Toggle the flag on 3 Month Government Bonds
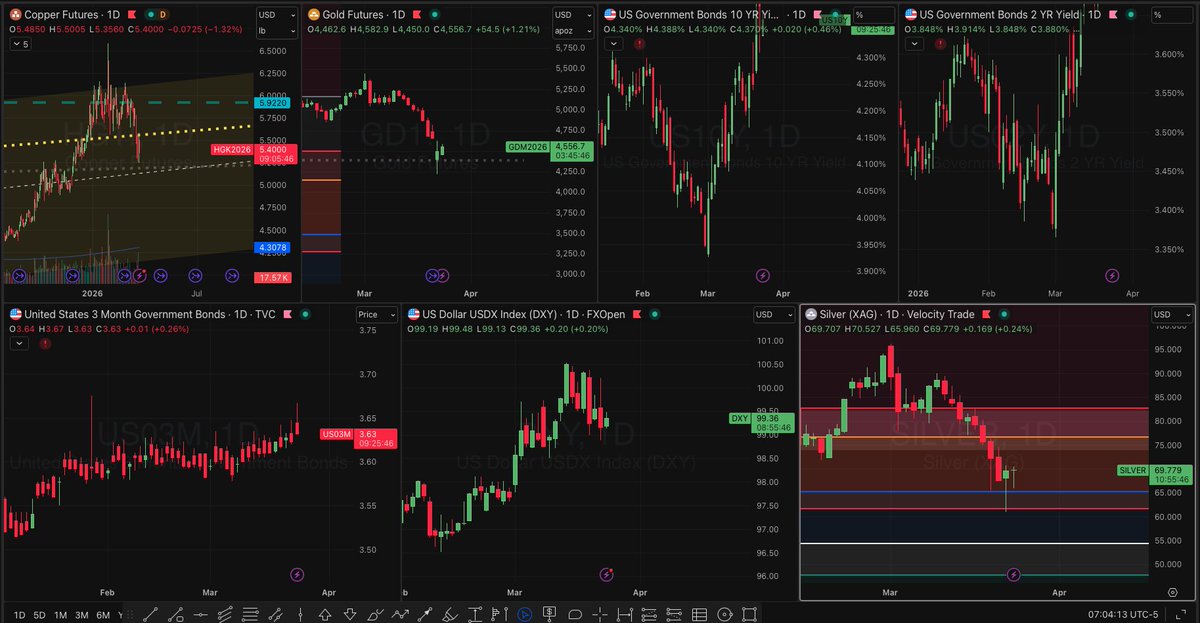 287,314
